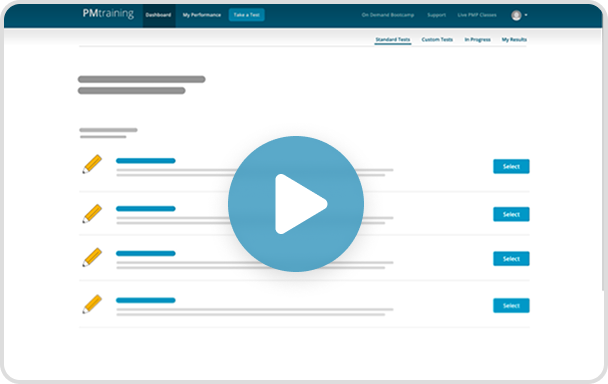Open the user avatar profile icon

coord(516,15)
